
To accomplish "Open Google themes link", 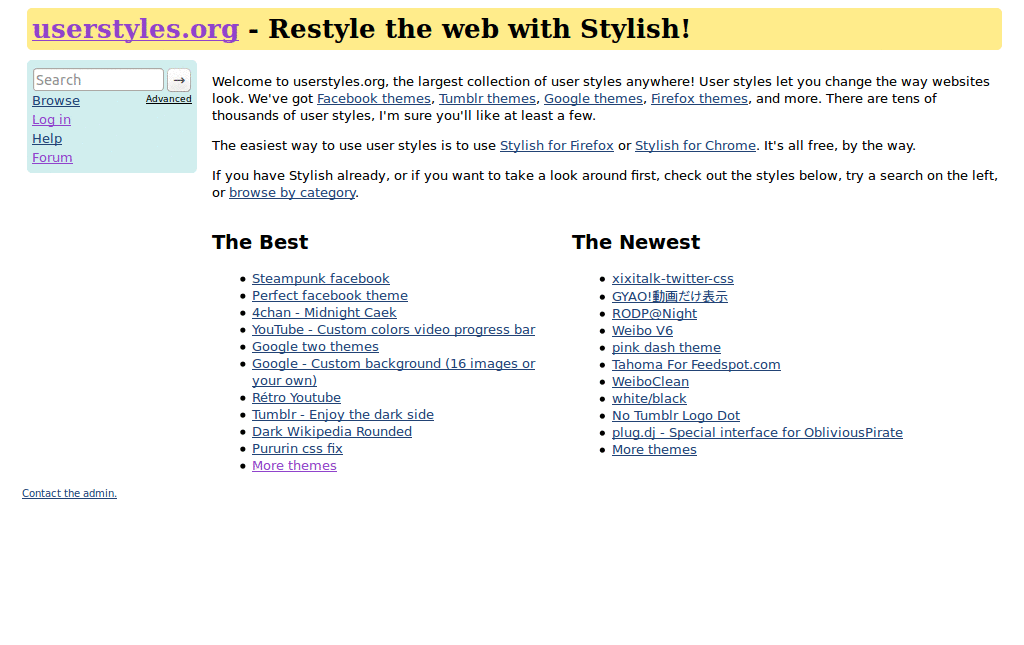I will 593,99.
